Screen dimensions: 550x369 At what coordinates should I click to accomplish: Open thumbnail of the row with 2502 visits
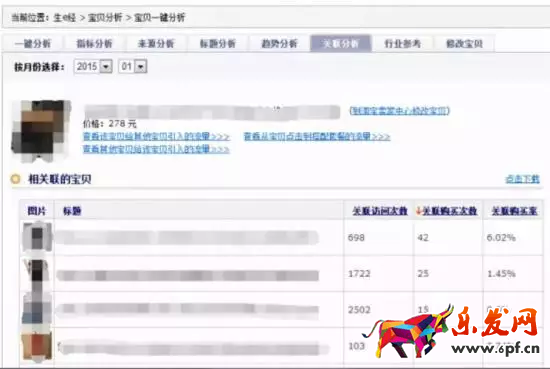38,310
